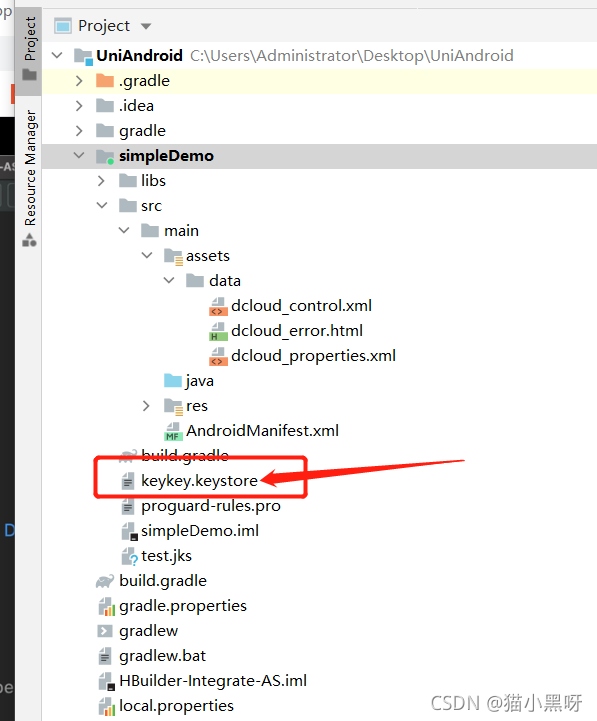Click the gradlew script icon

click(x=105, y=631)
